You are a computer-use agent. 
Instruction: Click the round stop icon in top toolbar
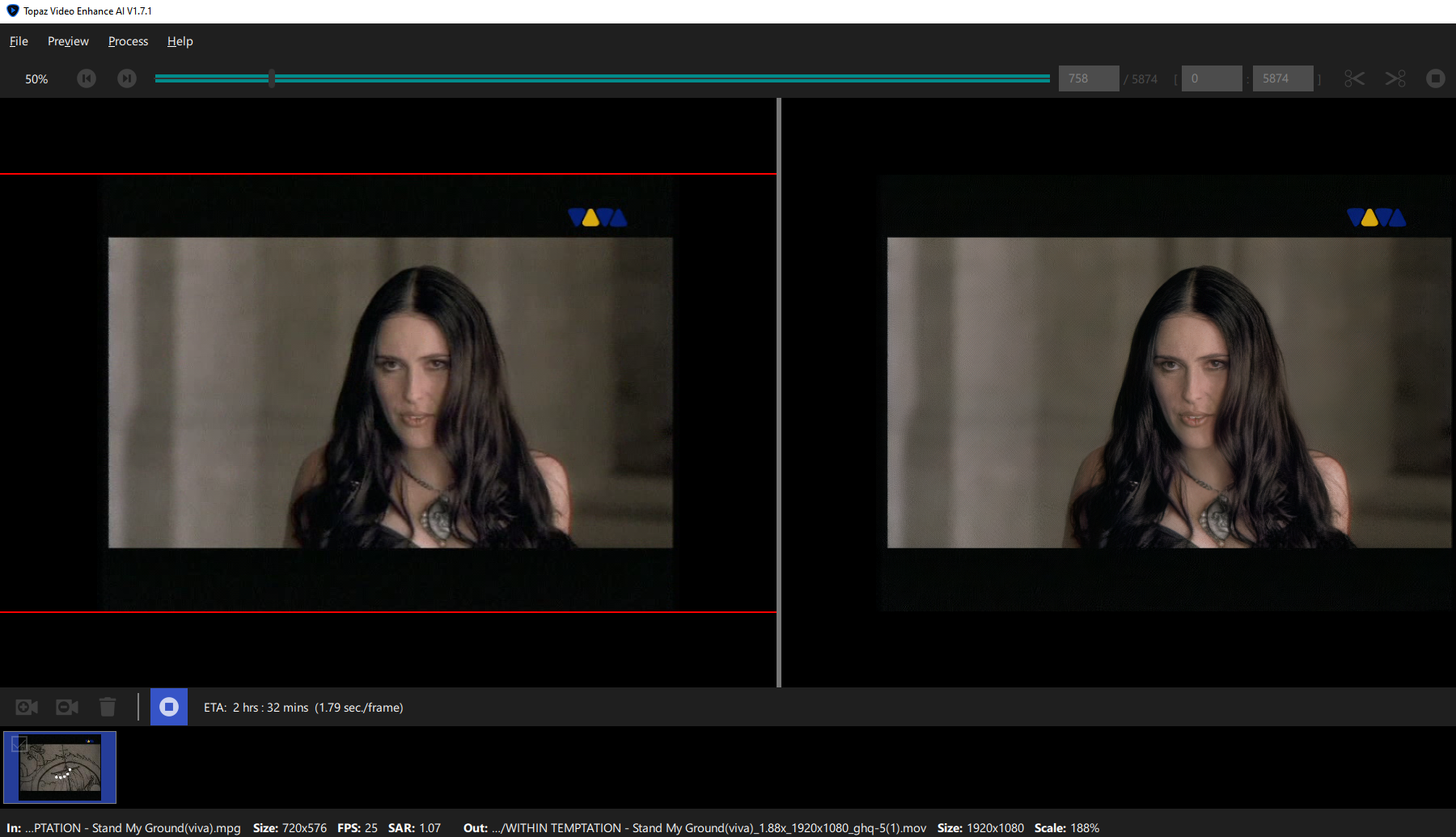click(1436, 78)
